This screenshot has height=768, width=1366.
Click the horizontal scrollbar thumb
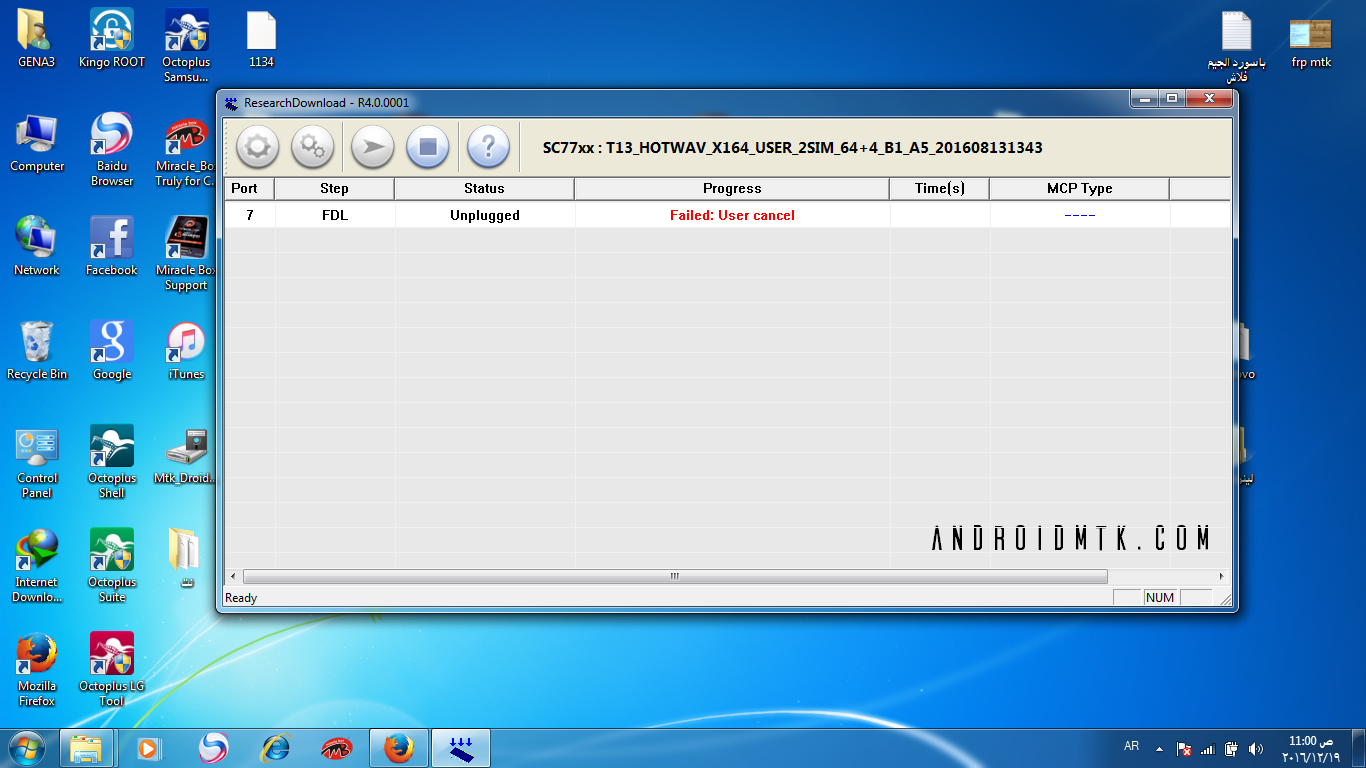pos(675,577)
